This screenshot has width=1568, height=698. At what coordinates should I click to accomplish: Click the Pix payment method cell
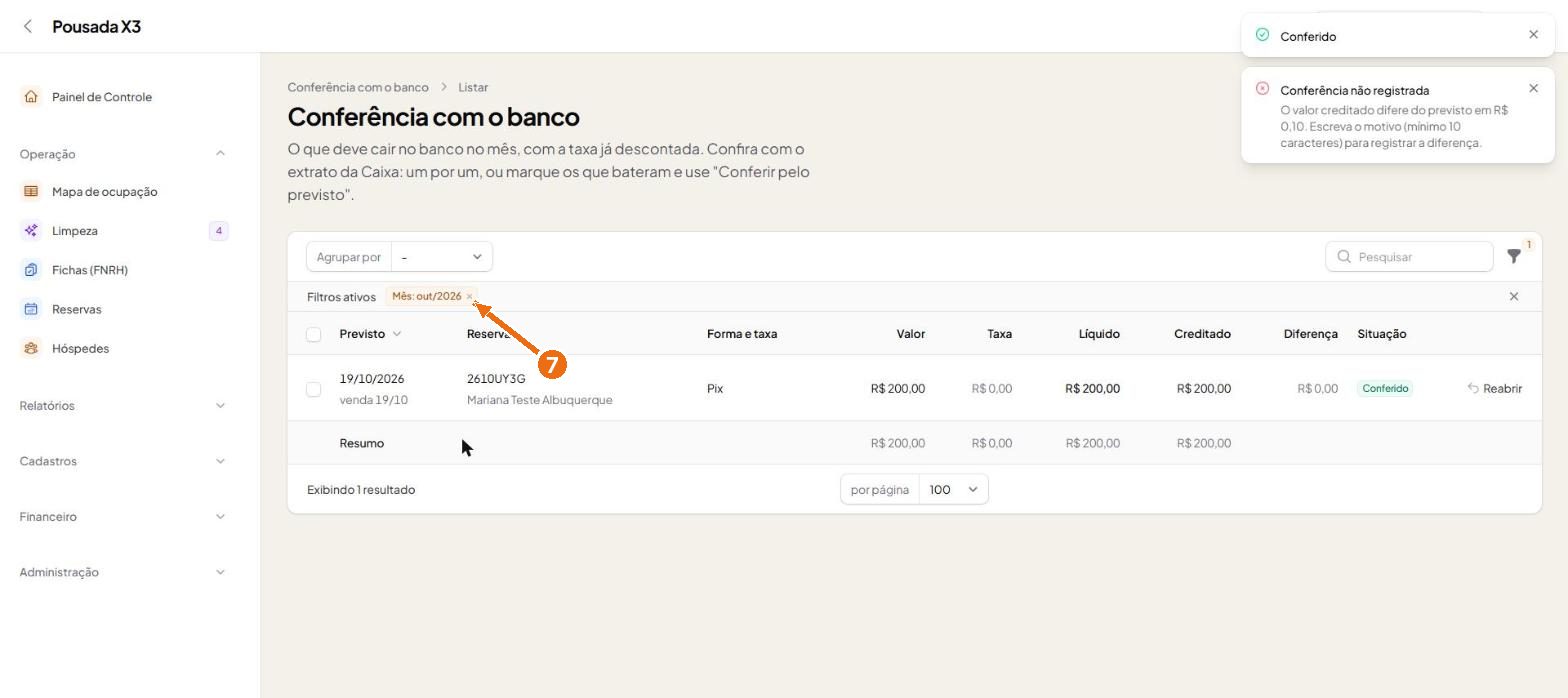[715, 389]
